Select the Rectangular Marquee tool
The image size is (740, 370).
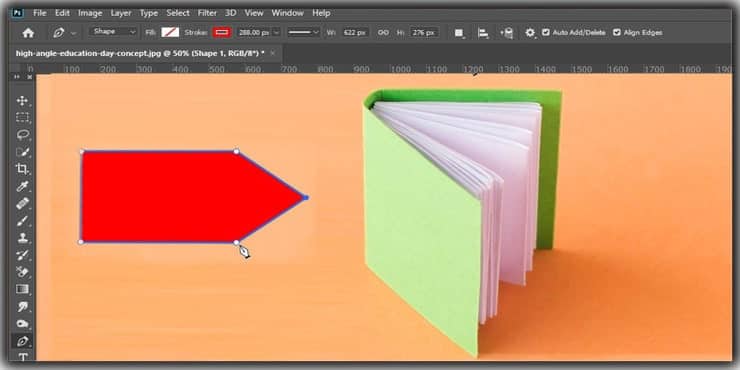(22, 118)
